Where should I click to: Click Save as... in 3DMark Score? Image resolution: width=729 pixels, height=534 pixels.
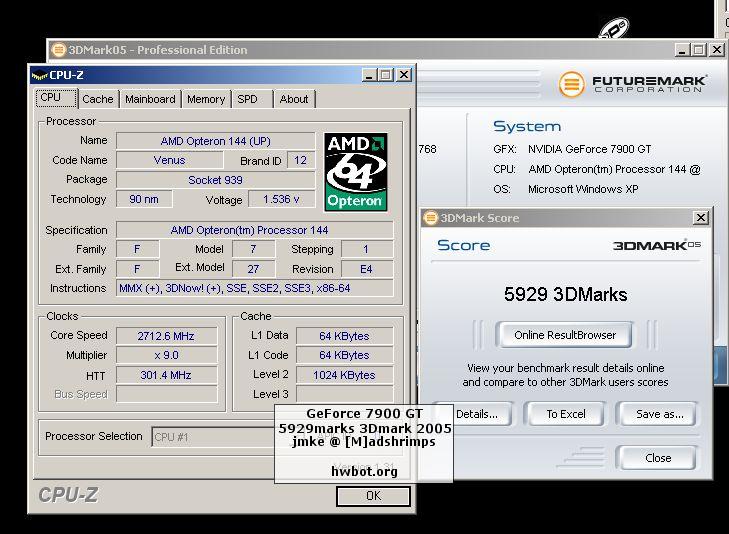click(x=659, y=414)
